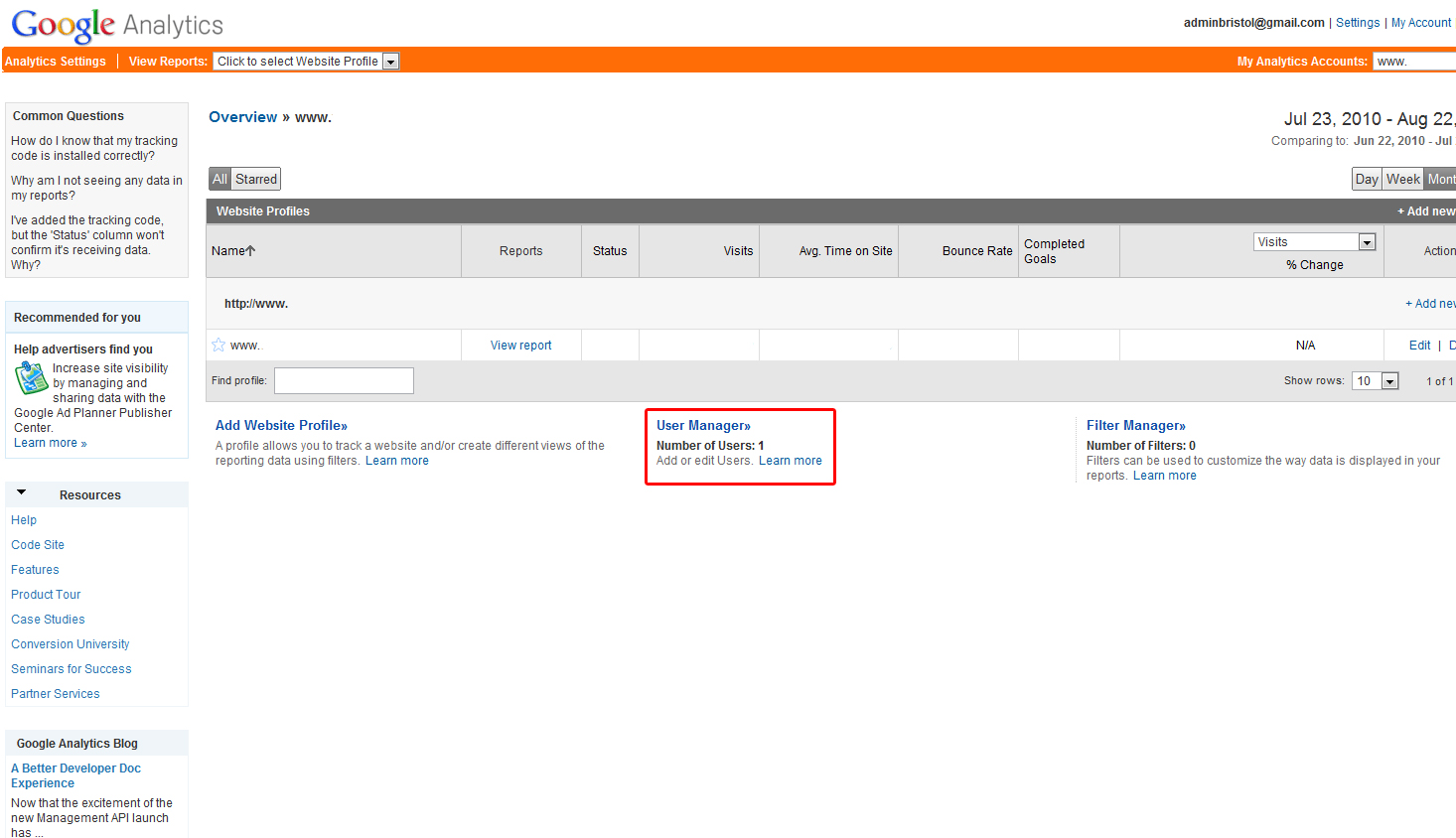Switch to the Starred profiles tab
1456x838 pixels.
coord(256,179)
